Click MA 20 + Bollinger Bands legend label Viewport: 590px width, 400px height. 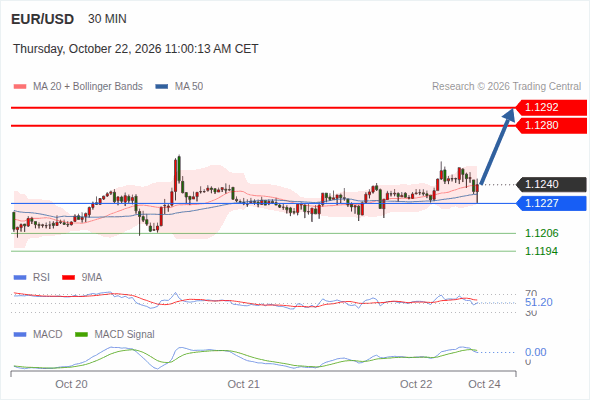click(x=88, y=87)
